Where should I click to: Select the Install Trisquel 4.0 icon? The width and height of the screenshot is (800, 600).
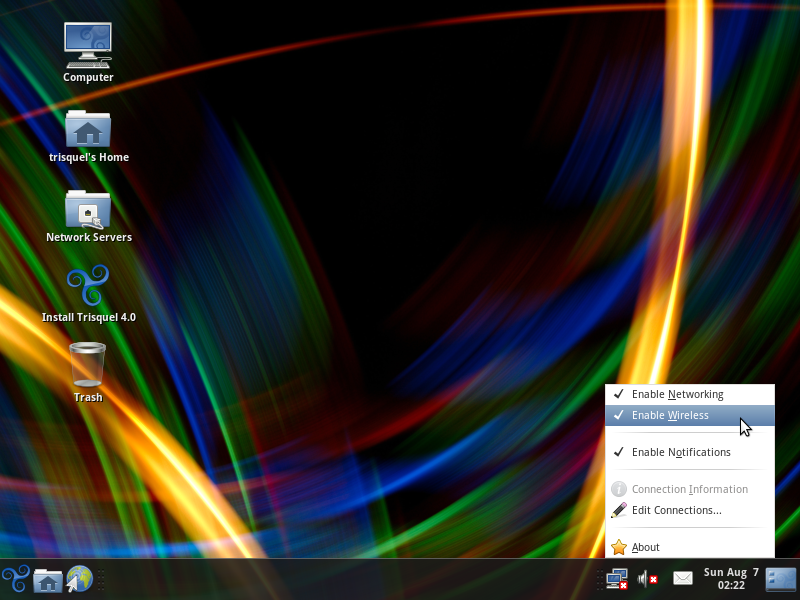[88, 288]
